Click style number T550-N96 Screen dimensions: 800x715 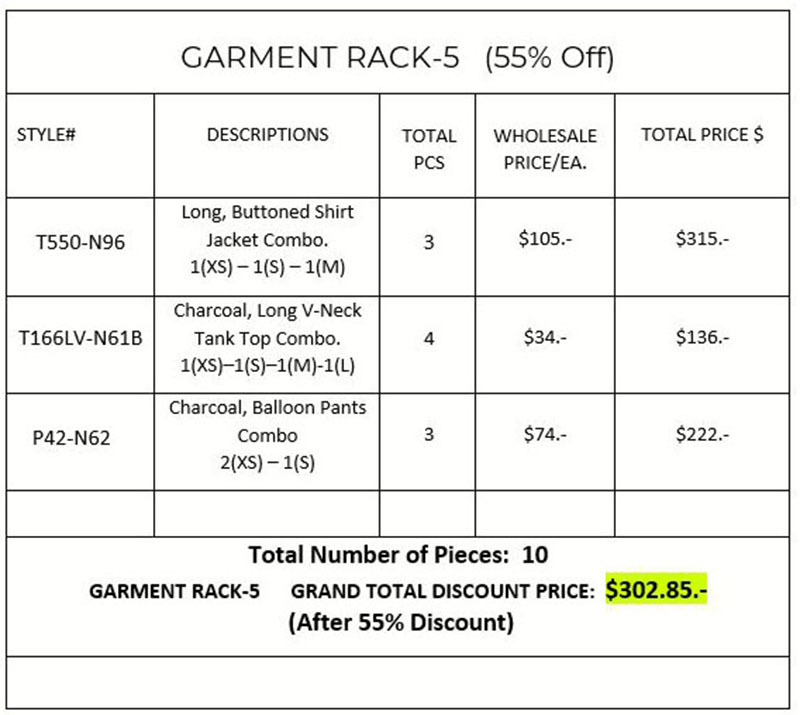[x=79, y=242]
